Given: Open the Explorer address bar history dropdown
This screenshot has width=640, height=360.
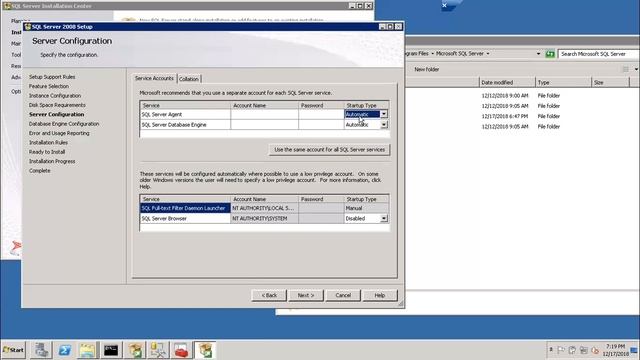Looking at the screenshot, I should 538,54.
